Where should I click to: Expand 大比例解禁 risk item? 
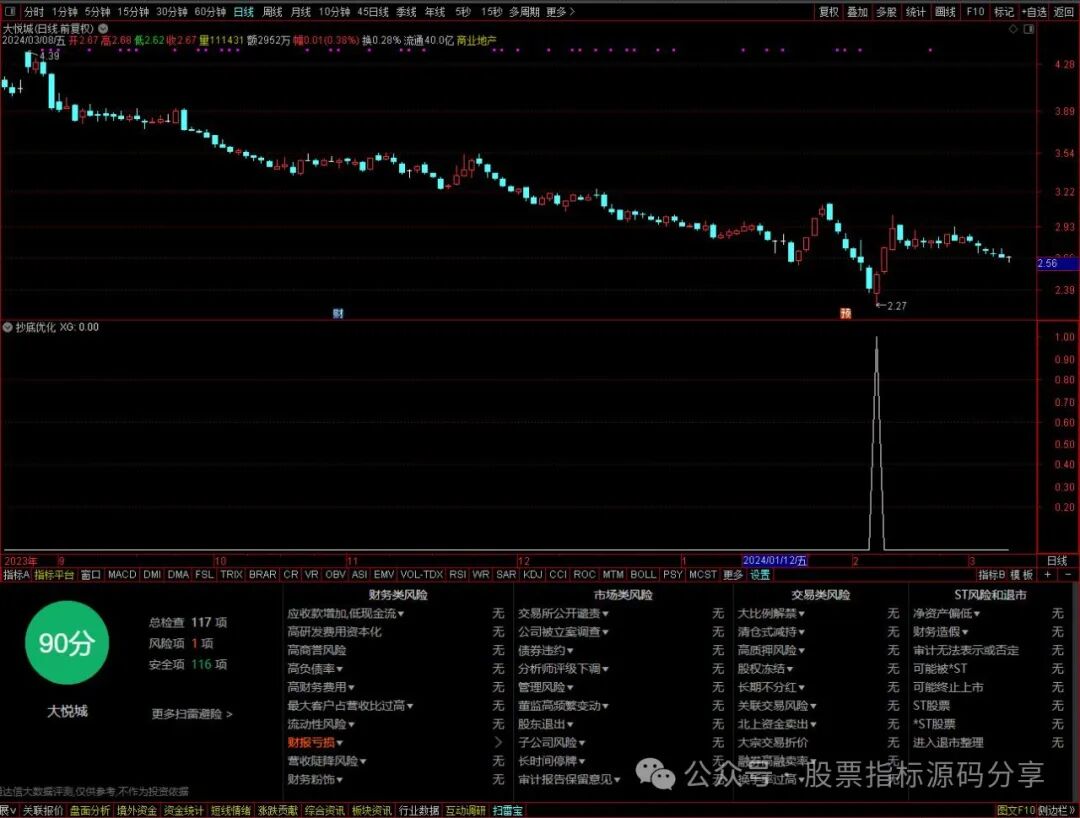point(771,613)
